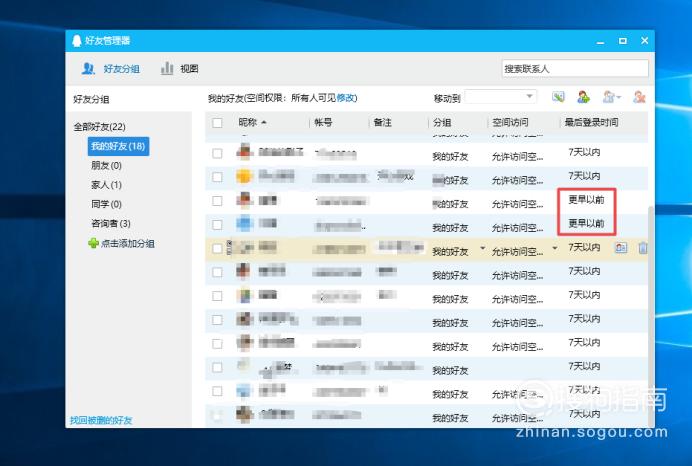The height and width of the screenshot is (466, 692).
Task: Sort by the 昵称 column header
Action: click(x=248, y=122)
